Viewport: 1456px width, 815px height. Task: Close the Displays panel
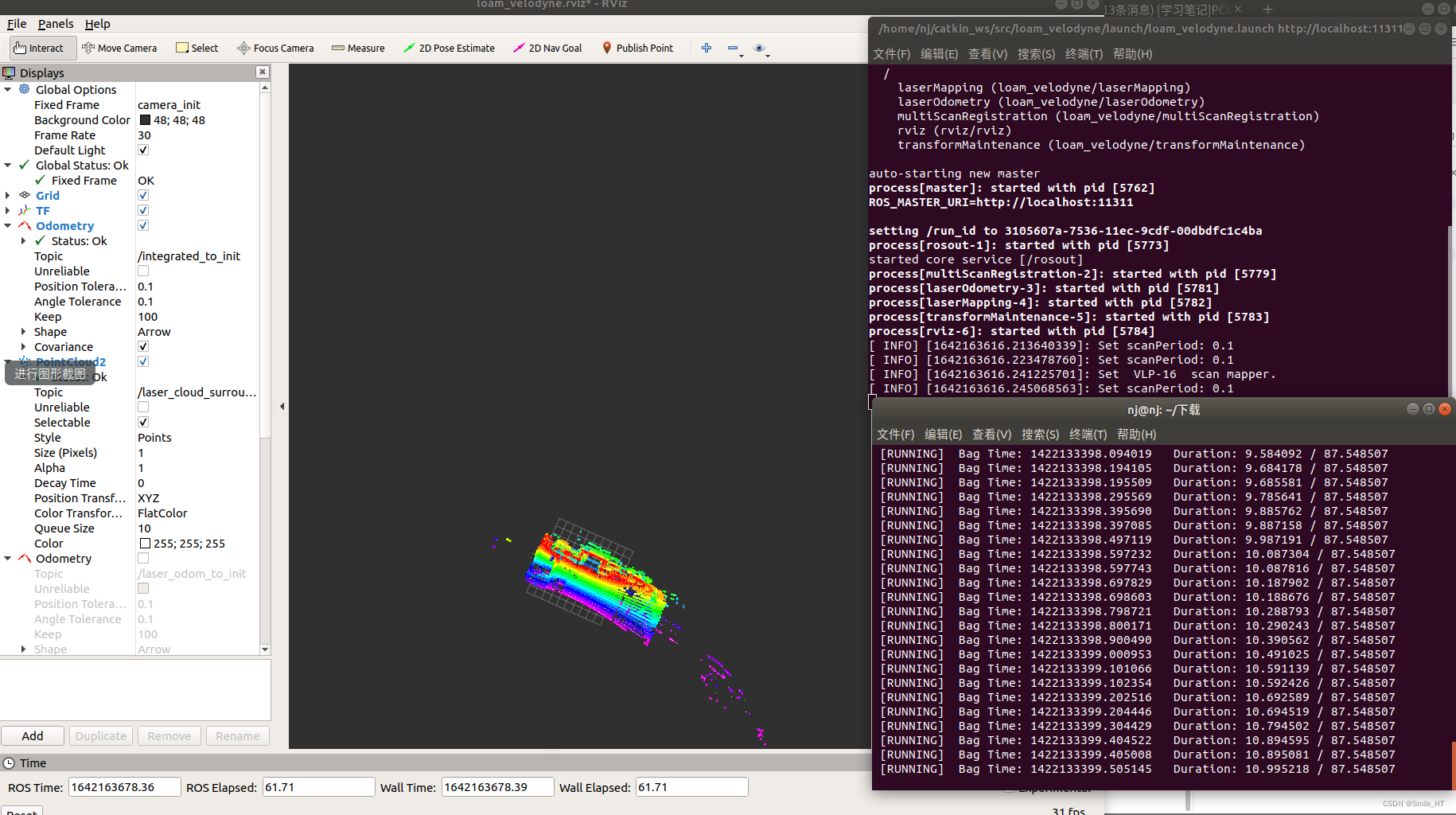coord(262,72)
